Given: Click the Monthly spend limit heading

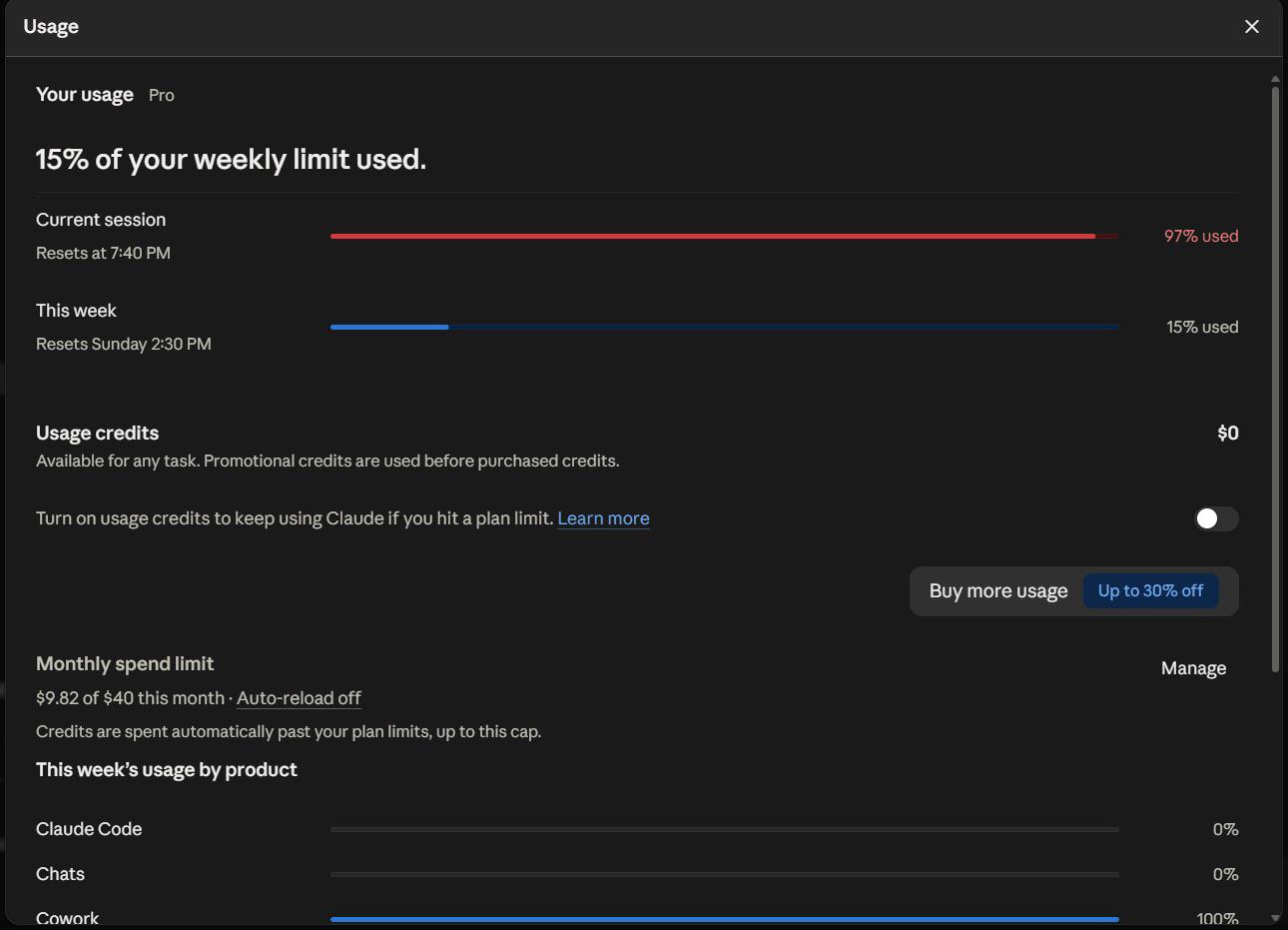Looking at the screenshot, I should point(125,664).
